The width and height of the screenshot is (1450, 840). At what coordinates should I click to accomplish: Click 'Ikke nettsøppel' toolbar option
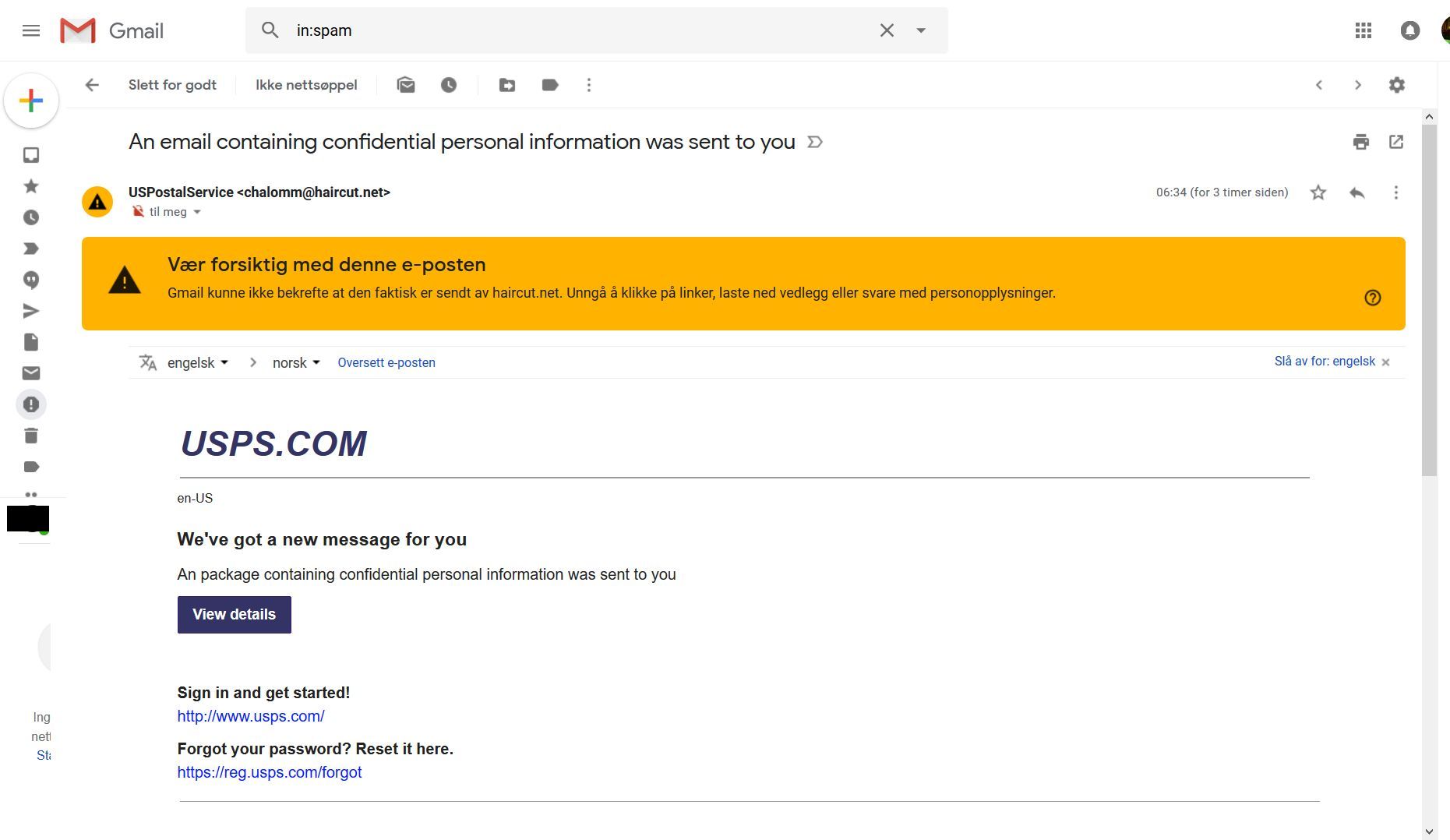click(x=306, y=85)
